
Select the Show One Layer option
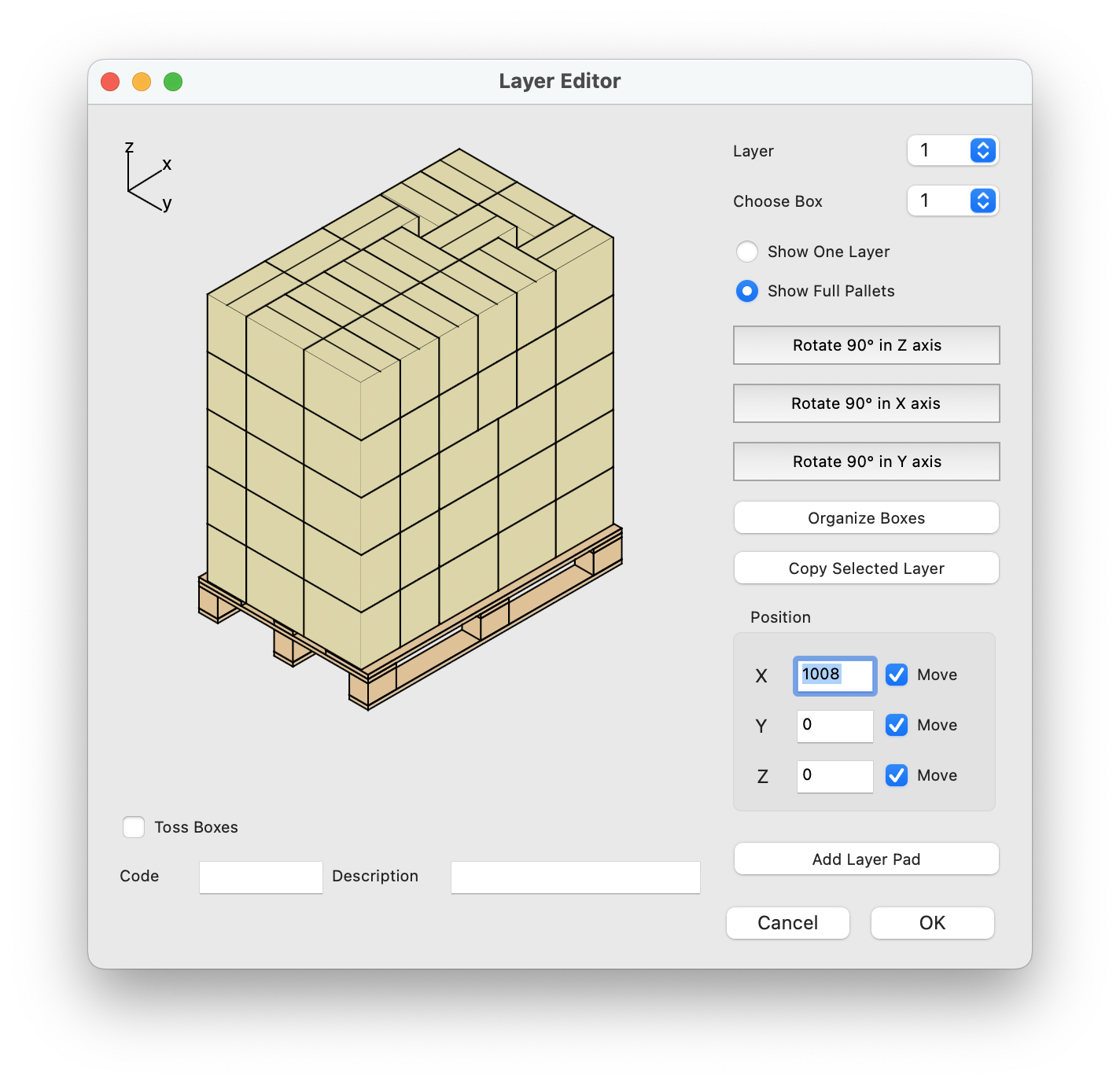click(x=746, y=252)
